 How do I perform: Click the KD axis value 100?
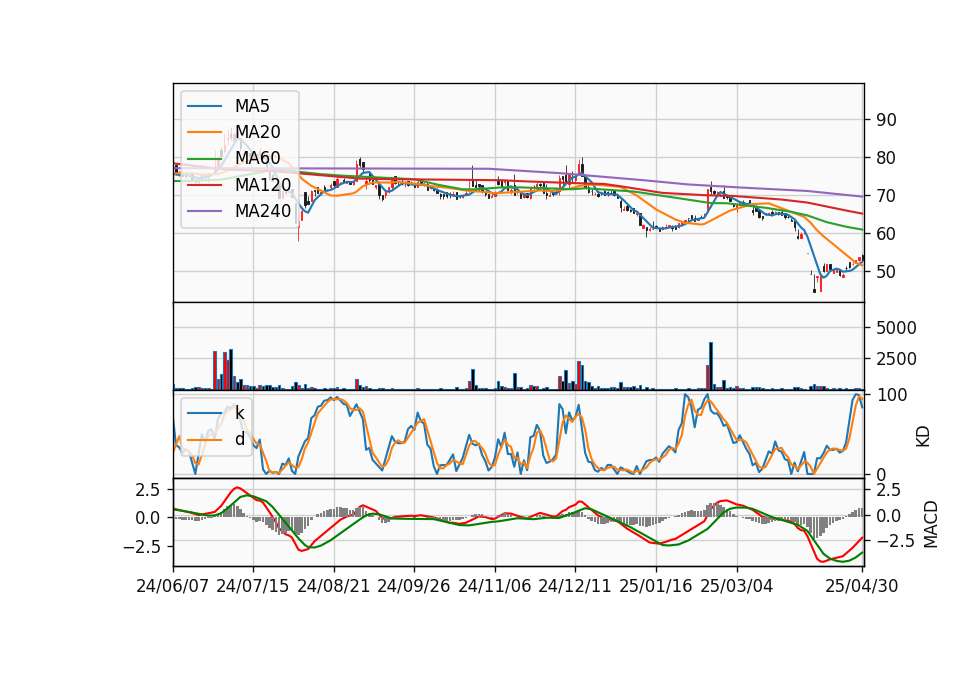[x=891, y=395]
